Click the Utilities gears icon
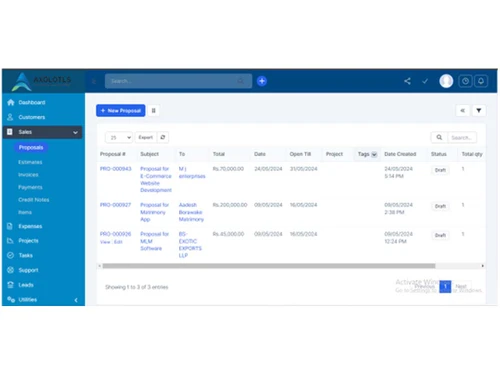 point(11,299)
